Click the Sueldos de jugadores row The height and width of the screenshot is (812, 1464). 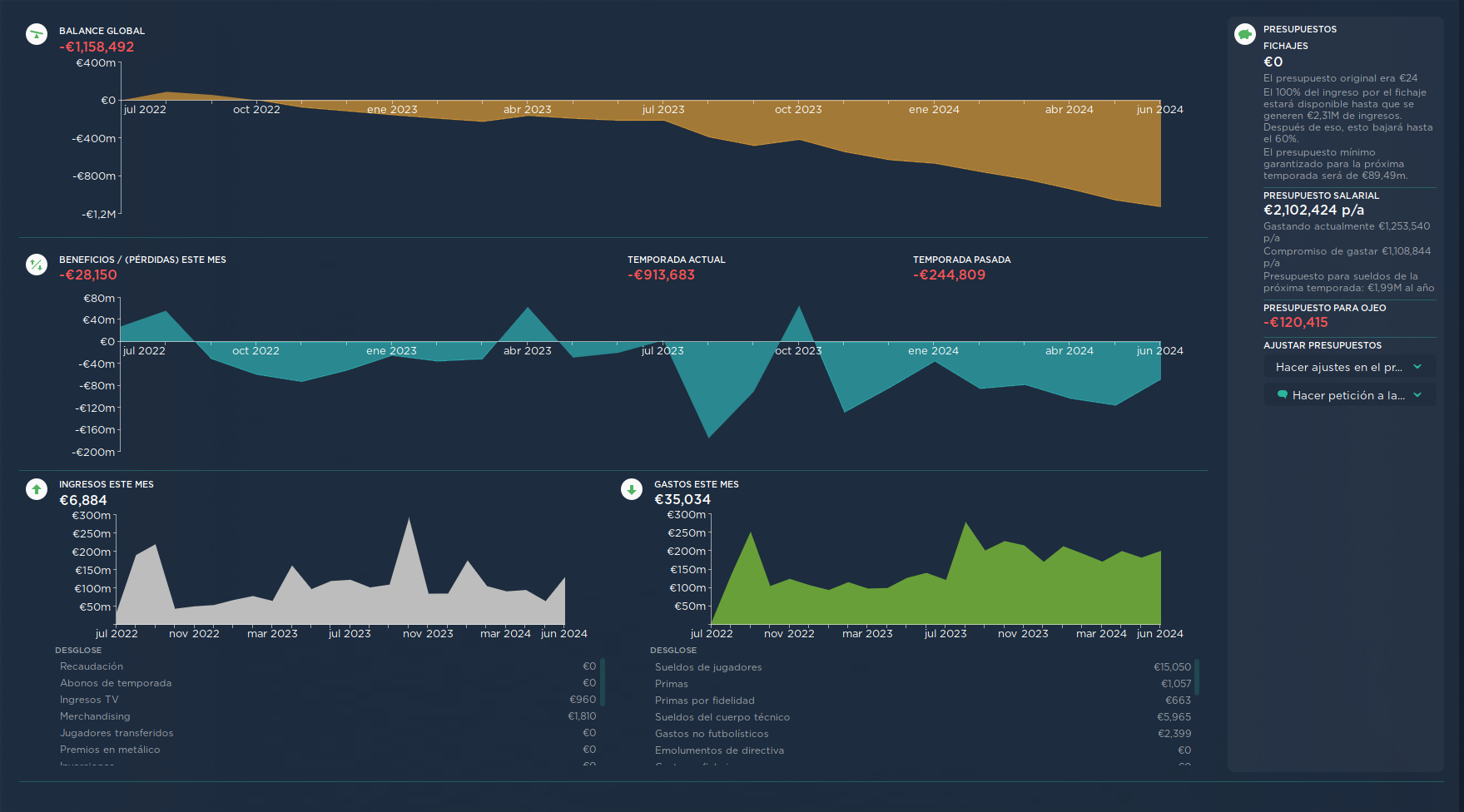tap(923, 667)
